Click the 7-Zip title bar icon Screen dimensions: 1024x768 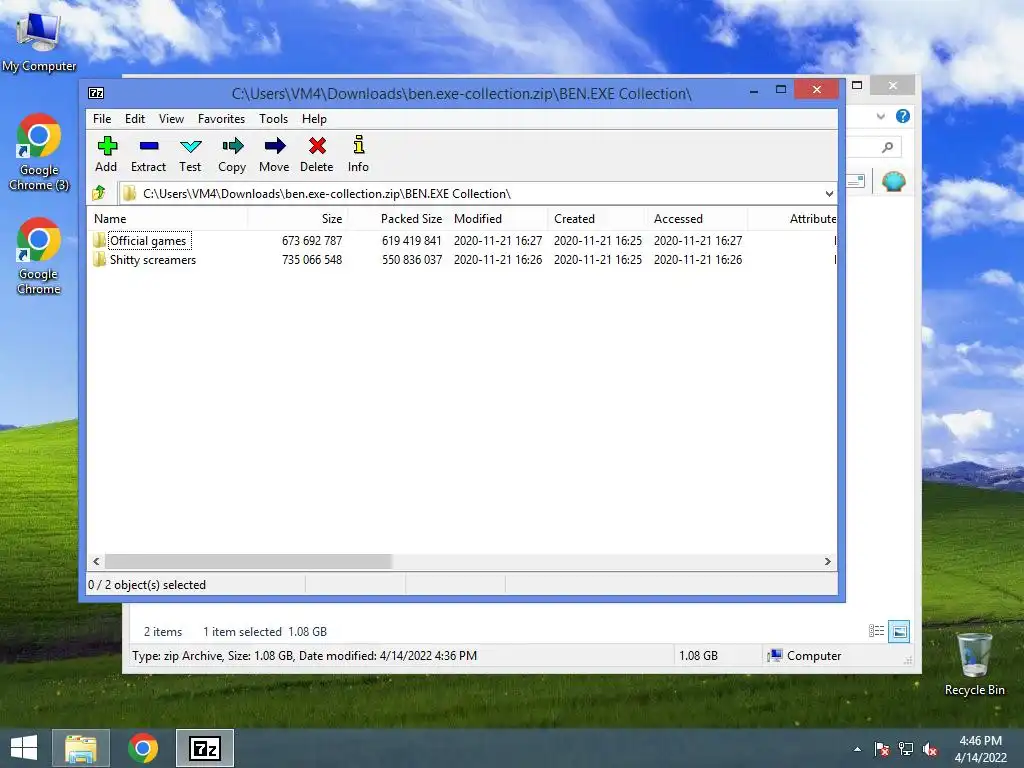click(96, 93)
